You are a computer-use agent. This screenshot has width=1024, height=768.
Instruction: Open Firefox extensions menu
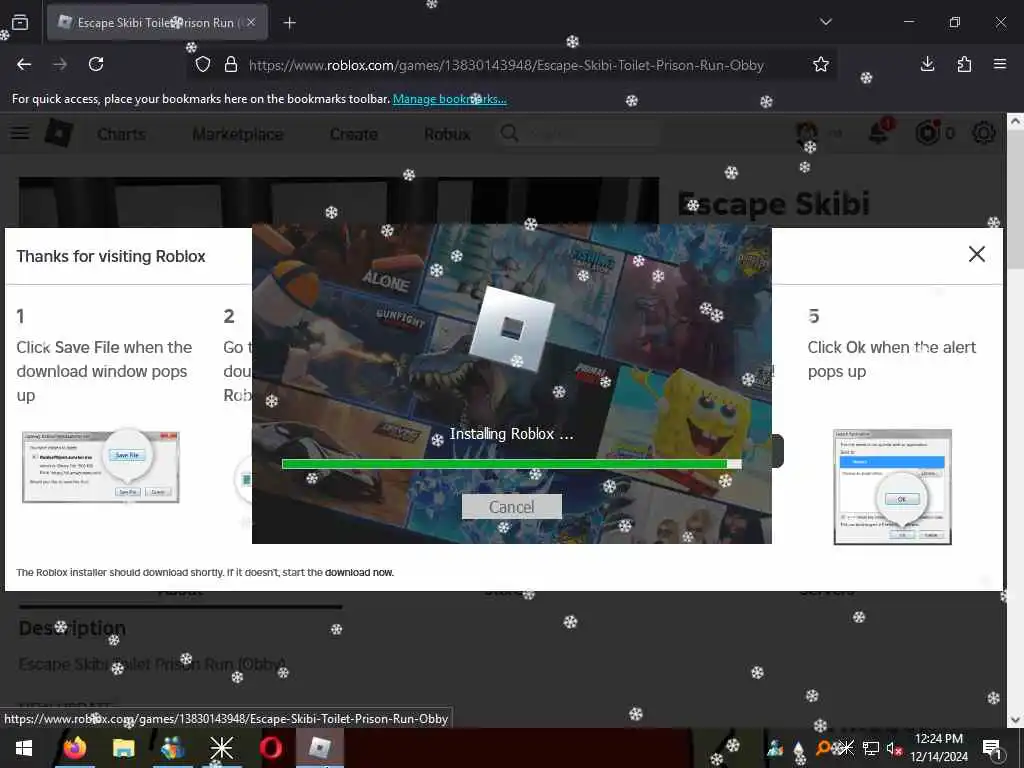(x=964, y=64)
